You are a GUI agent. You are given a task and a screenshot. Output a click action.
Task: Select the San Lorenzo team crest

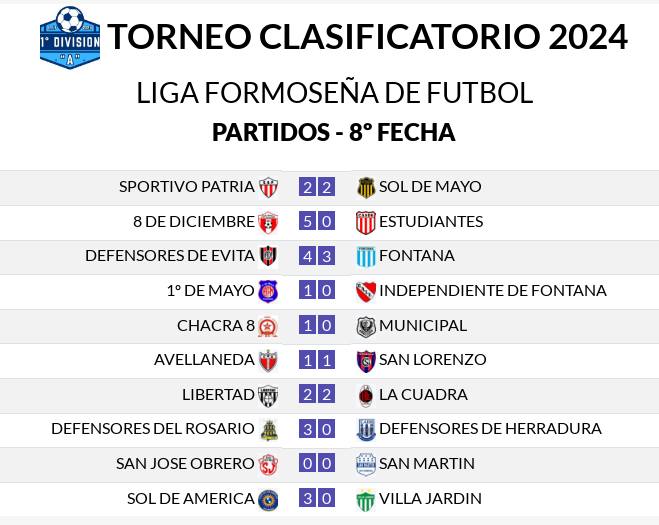pos(366,361)
